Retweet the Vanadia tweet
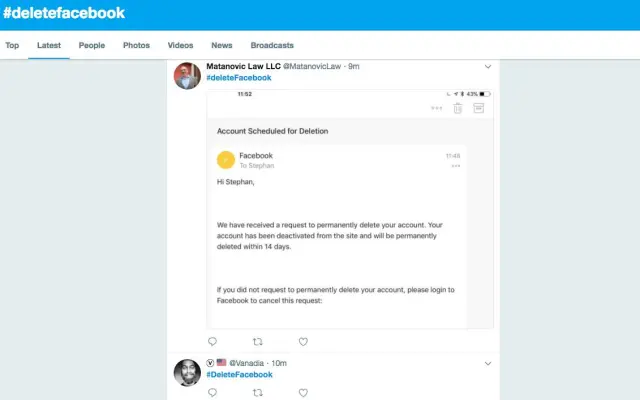 pyautogui.click(x=257, y=393)
